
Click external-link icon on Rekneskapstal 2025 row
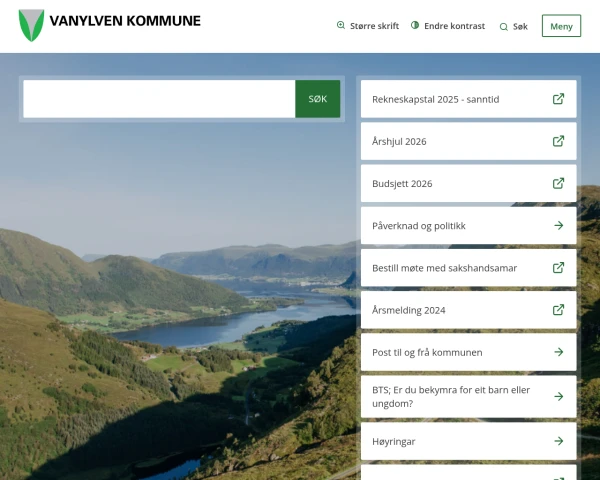click(558, 99)
